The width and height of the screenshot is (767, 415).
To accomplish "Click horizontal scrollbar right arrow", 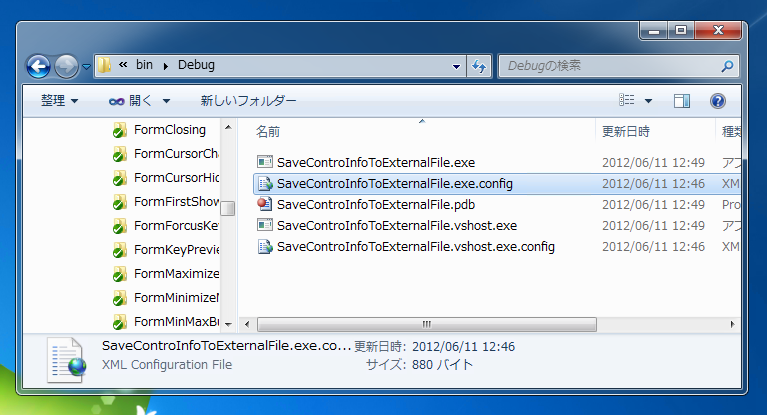I will pyautogui.click(x=732, y=324).
